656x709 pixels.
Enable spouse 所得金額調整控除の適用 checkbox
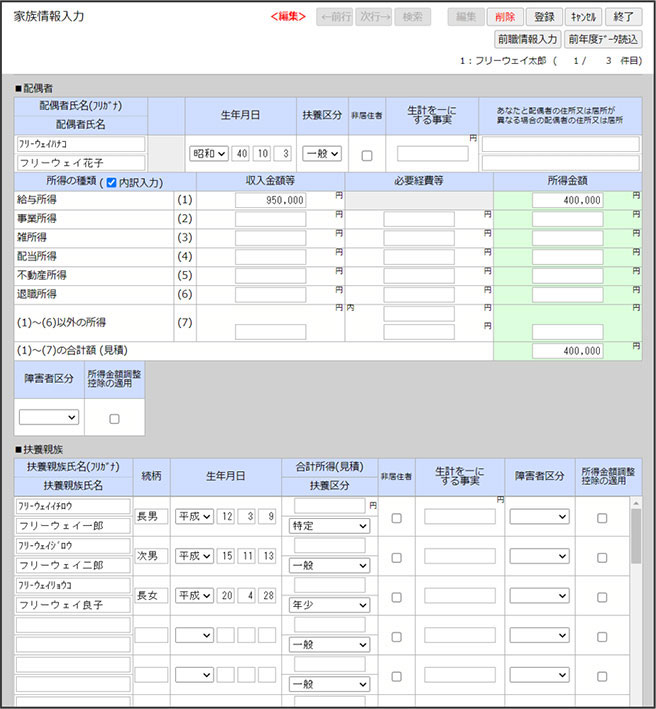point(114,418)
